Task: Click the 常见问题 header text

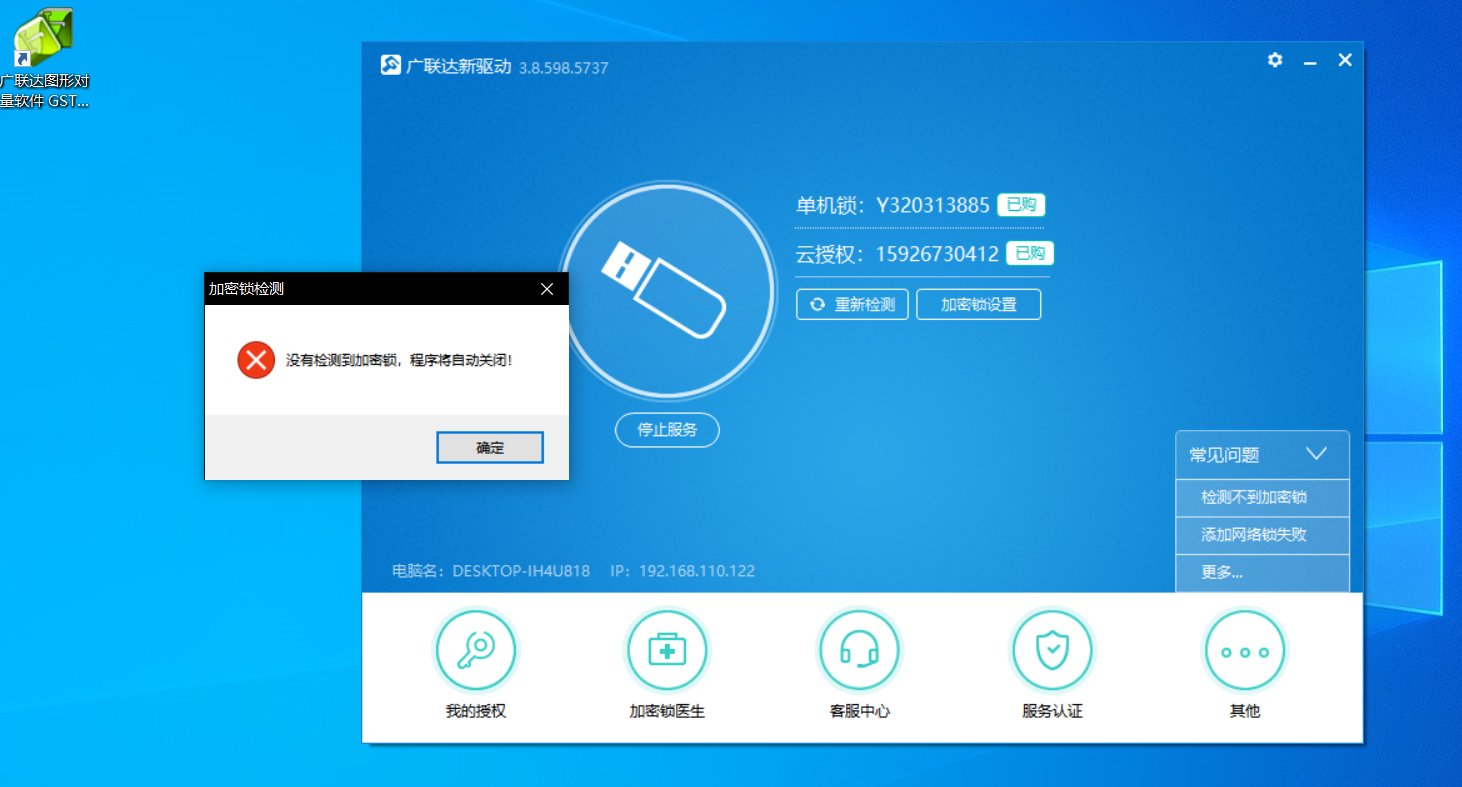Action: pyautogui.click(x=1224, y=455)
